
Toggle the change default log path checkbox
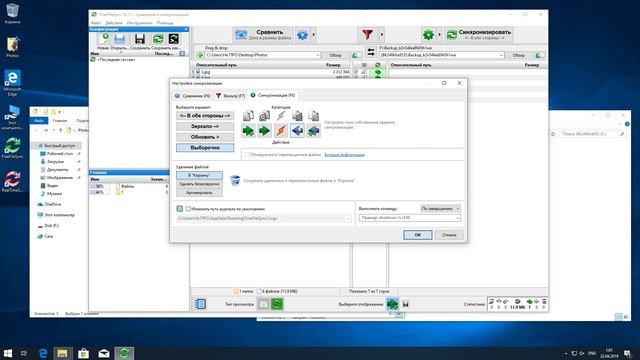coord(188,209)
